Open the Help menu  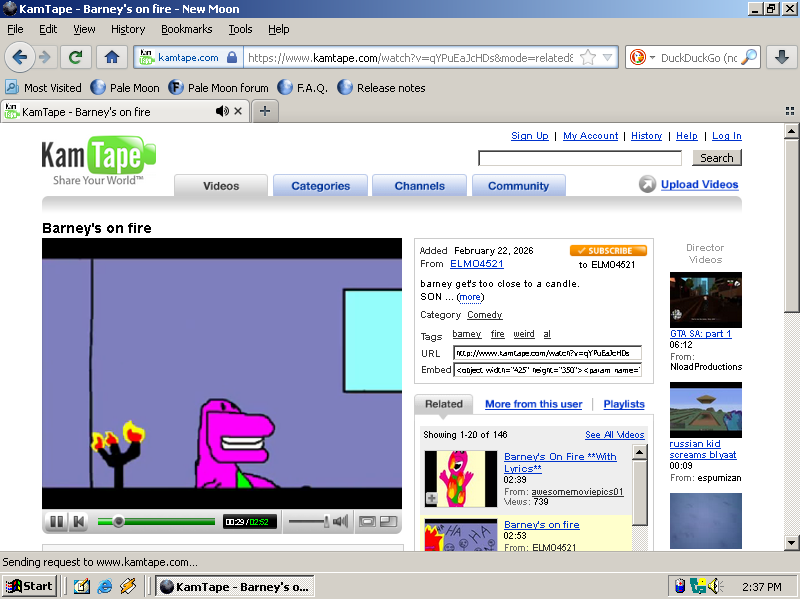click(x=279, y=29)
